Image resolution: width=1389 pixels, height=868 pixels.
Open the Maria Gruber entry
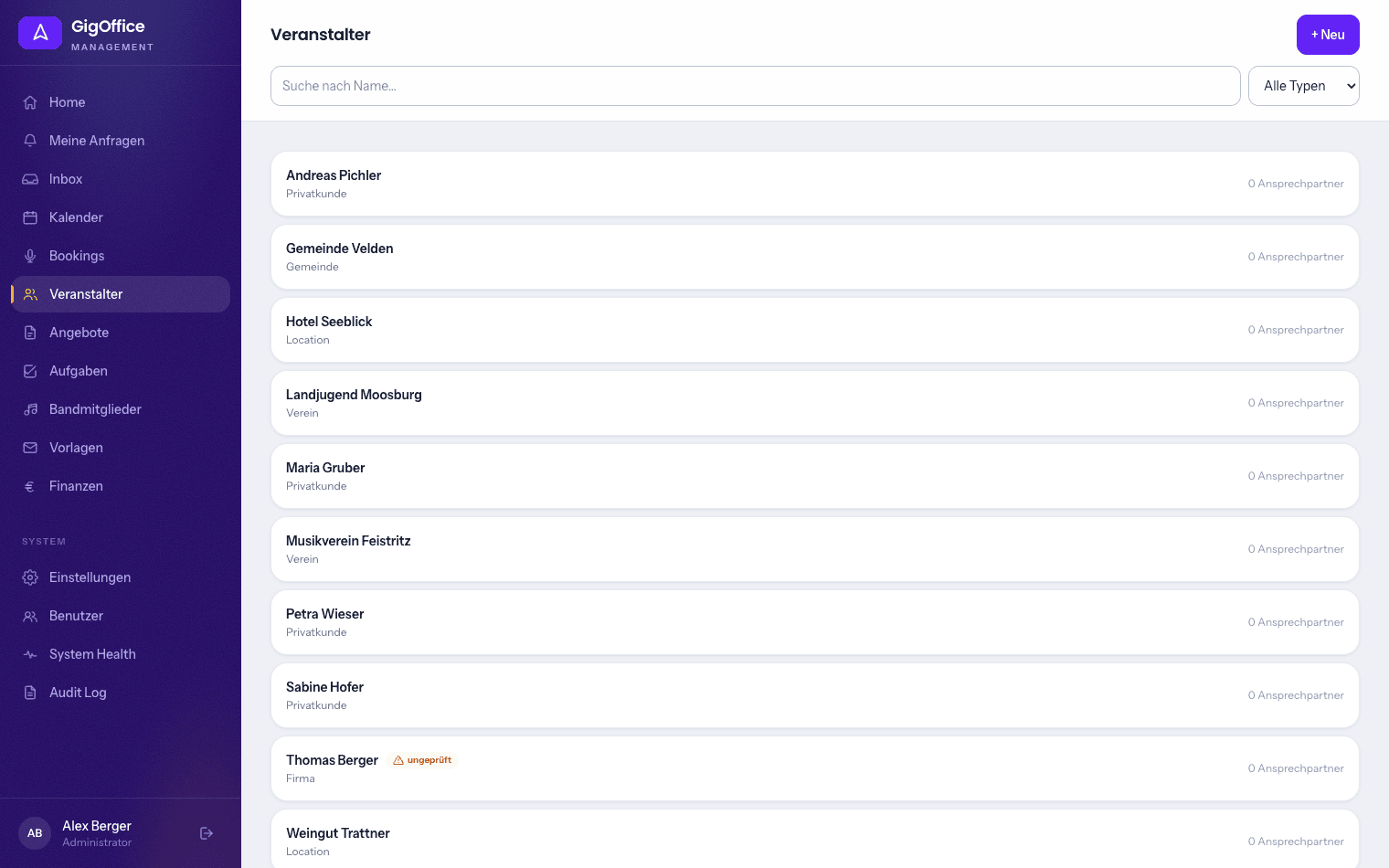pos(815,476)
